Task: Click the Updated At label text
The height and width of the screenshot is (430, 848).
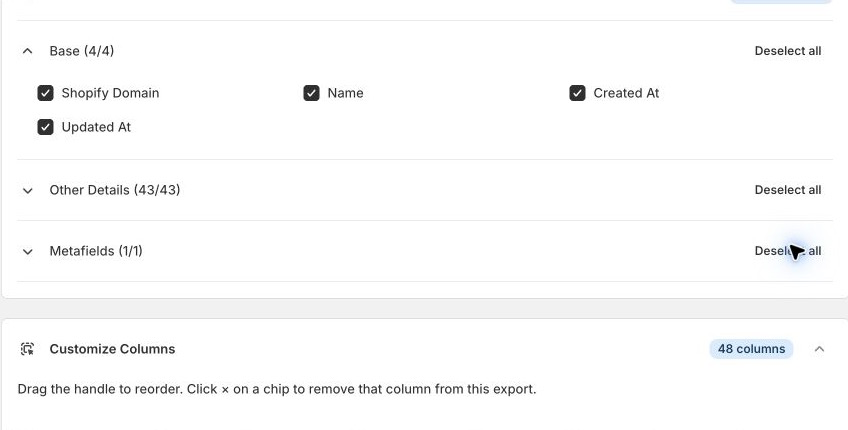Action: click(96, 127)
